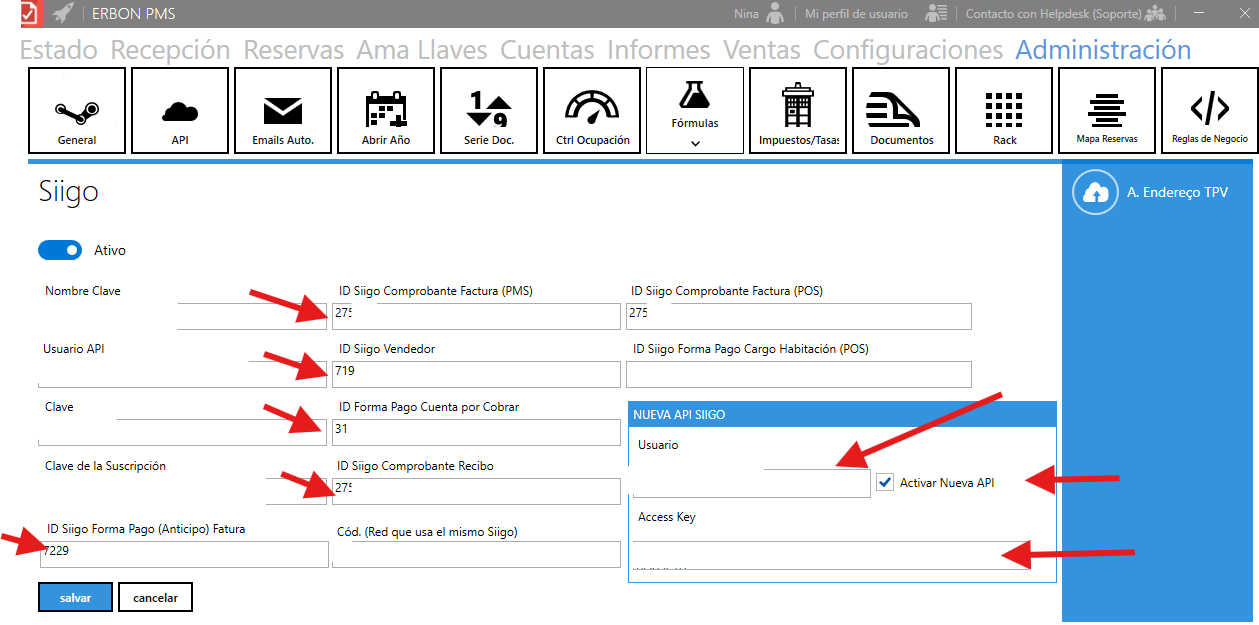Click the cancelar button

[155, 597]
